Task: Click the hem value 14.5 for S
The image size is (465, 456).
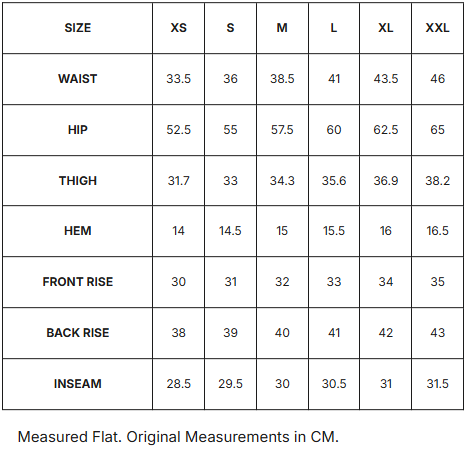Action: [x=230, y=231]
